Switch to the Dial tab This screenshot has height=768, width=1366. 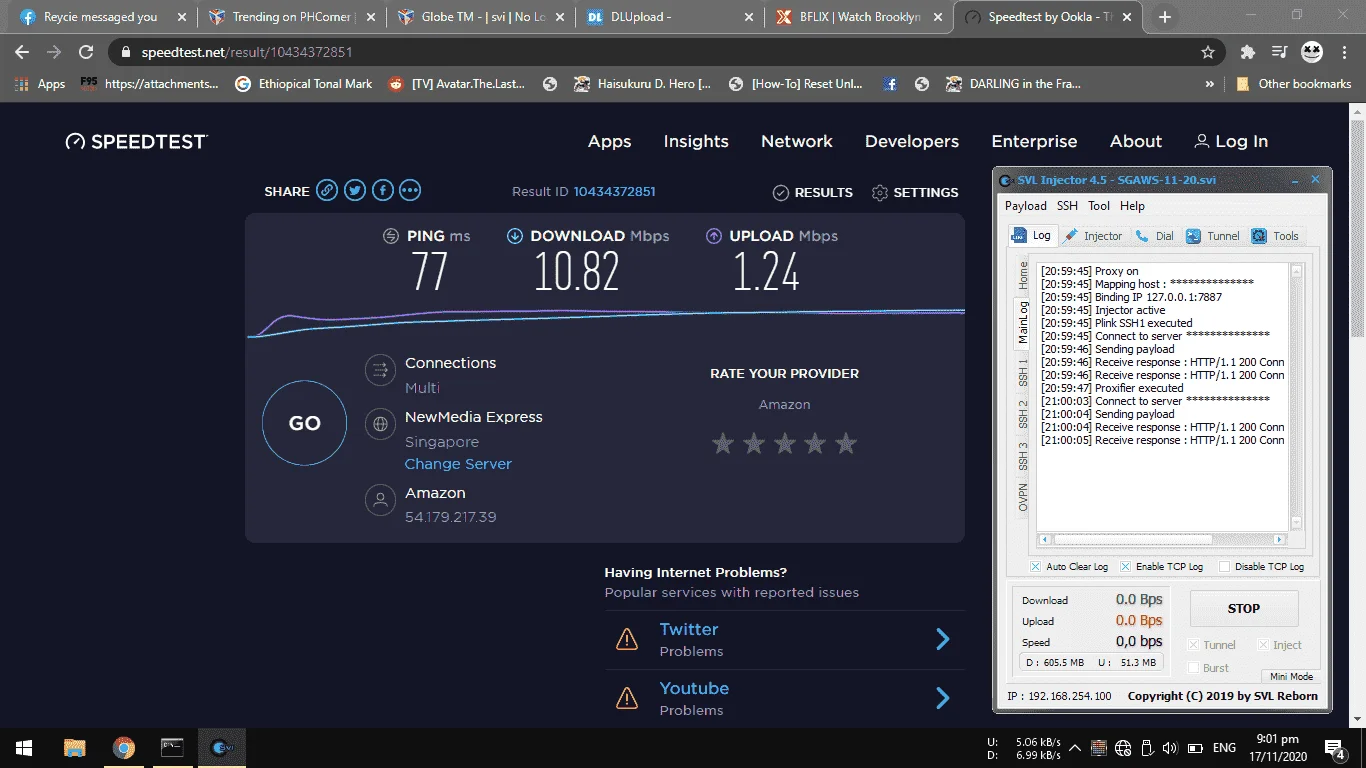[x=1154, y=236]
